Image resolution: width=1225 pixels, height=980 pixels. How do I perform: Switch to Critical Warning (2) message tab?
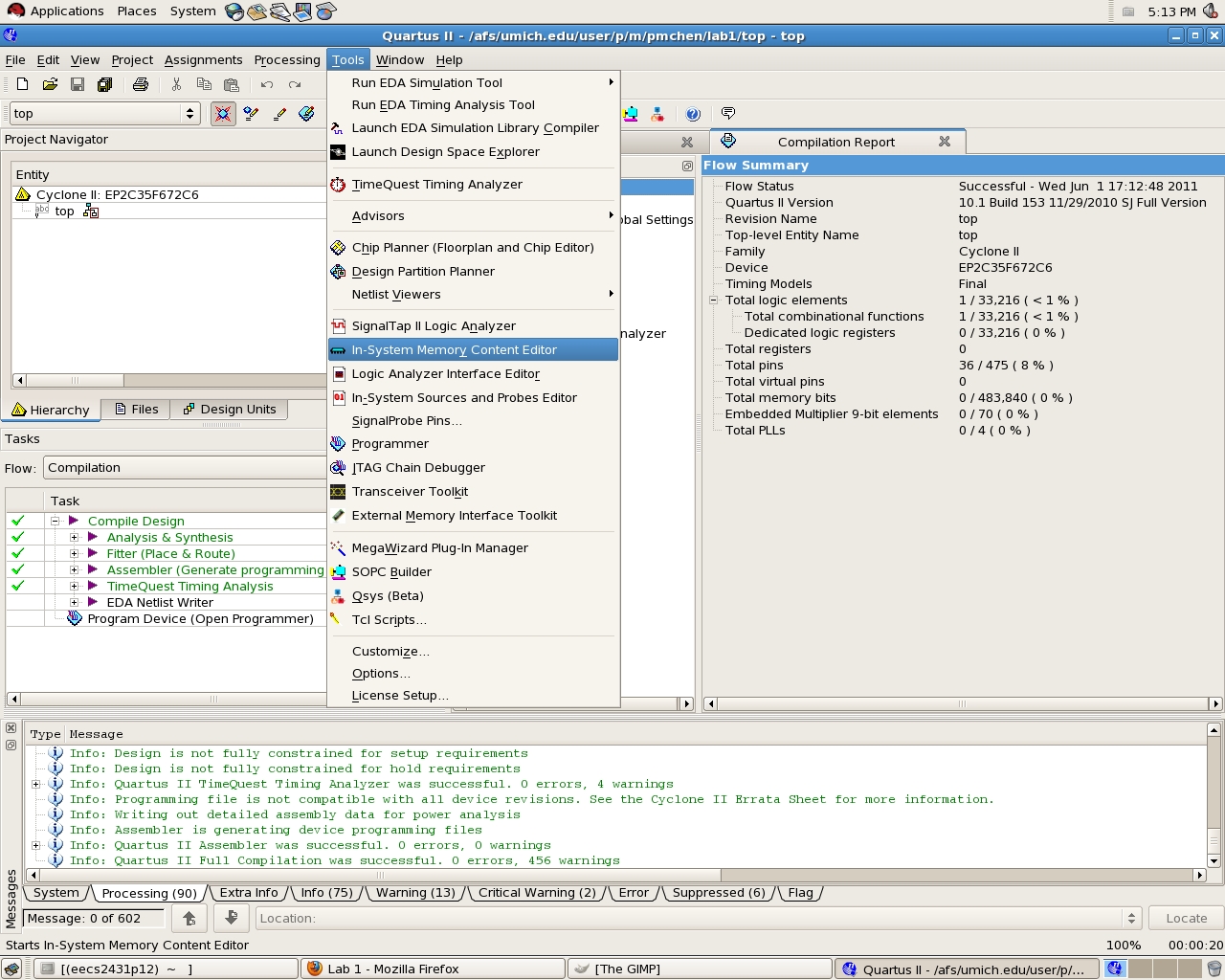click(x=536, y=893)
